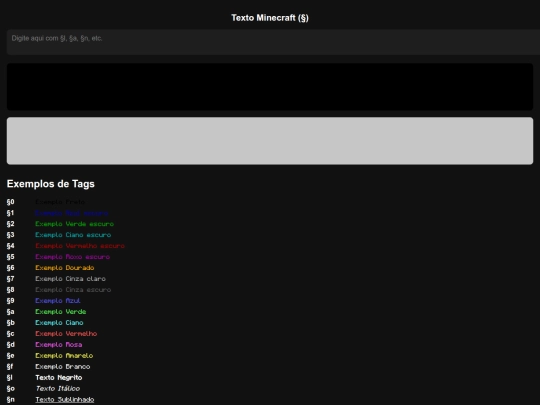Click the §5 tag code

(11, 257)
